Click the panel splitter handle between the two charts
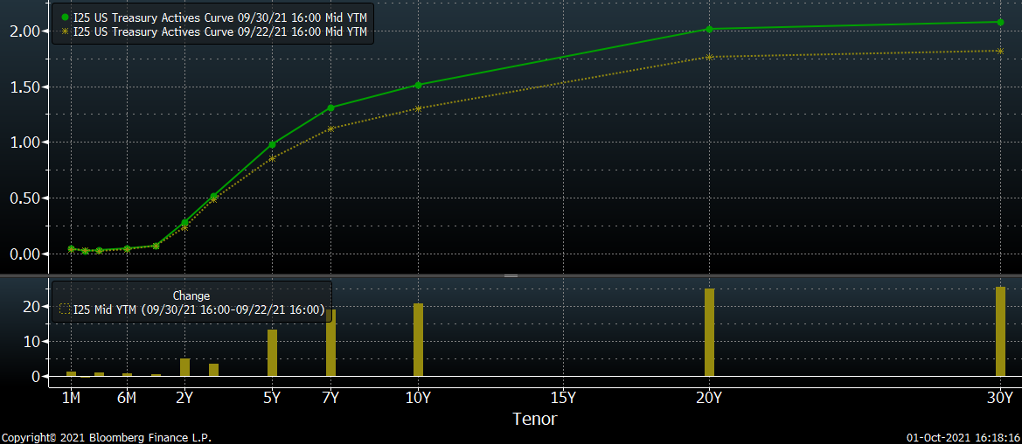 pyautogui.click(x=511, y=275)
